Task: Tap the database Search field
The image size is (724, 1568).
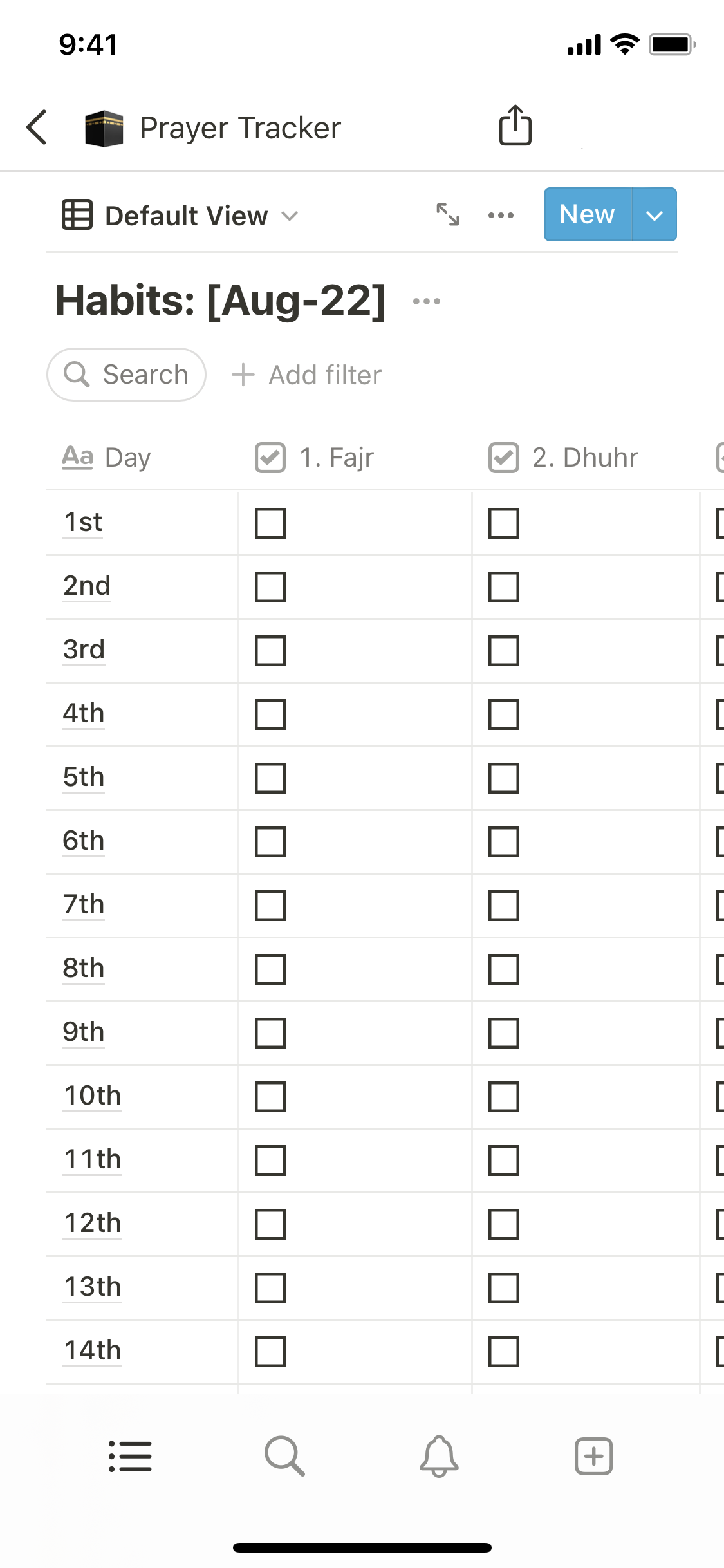Action: [x=127, y=375]
